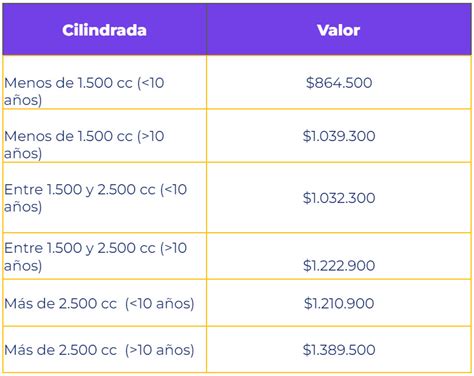474x376 pixels.
Task: Click '(<10 años)' in the Más de 2.500 row
Action: 160,304
